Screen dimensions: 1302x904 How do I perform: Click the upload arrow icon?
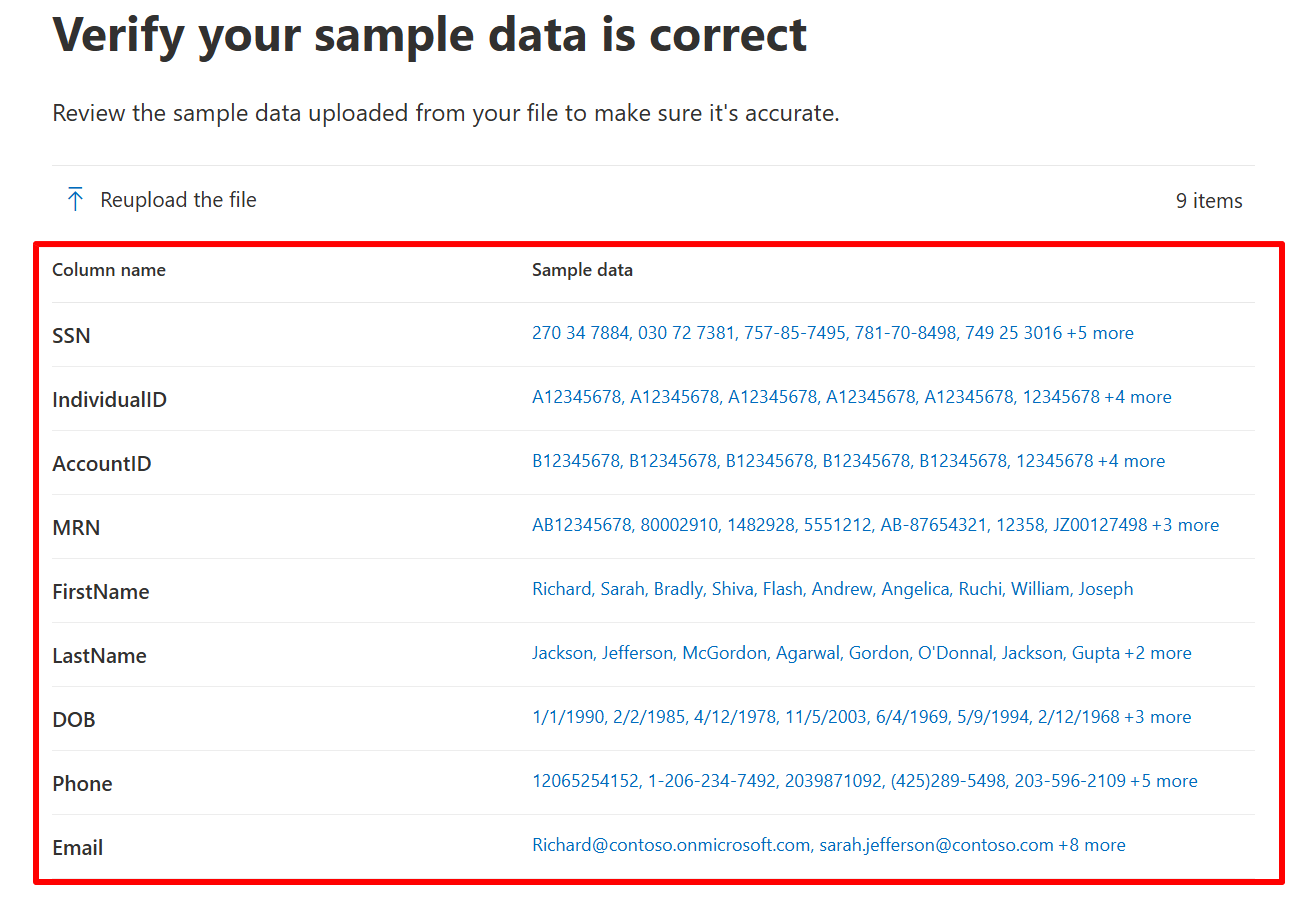tap(74, 199)
